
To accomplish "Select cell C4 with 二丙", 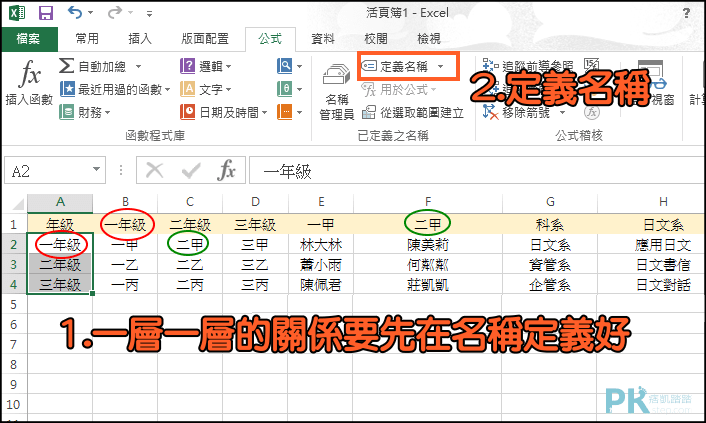I will pos(190,285).
